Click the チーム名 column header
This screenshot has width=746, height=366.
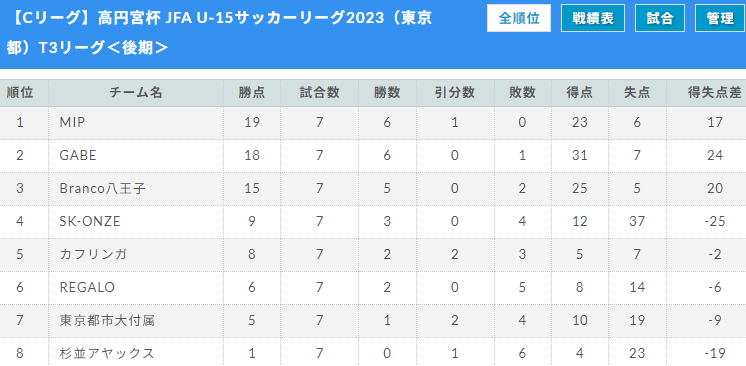pos(136,93)
